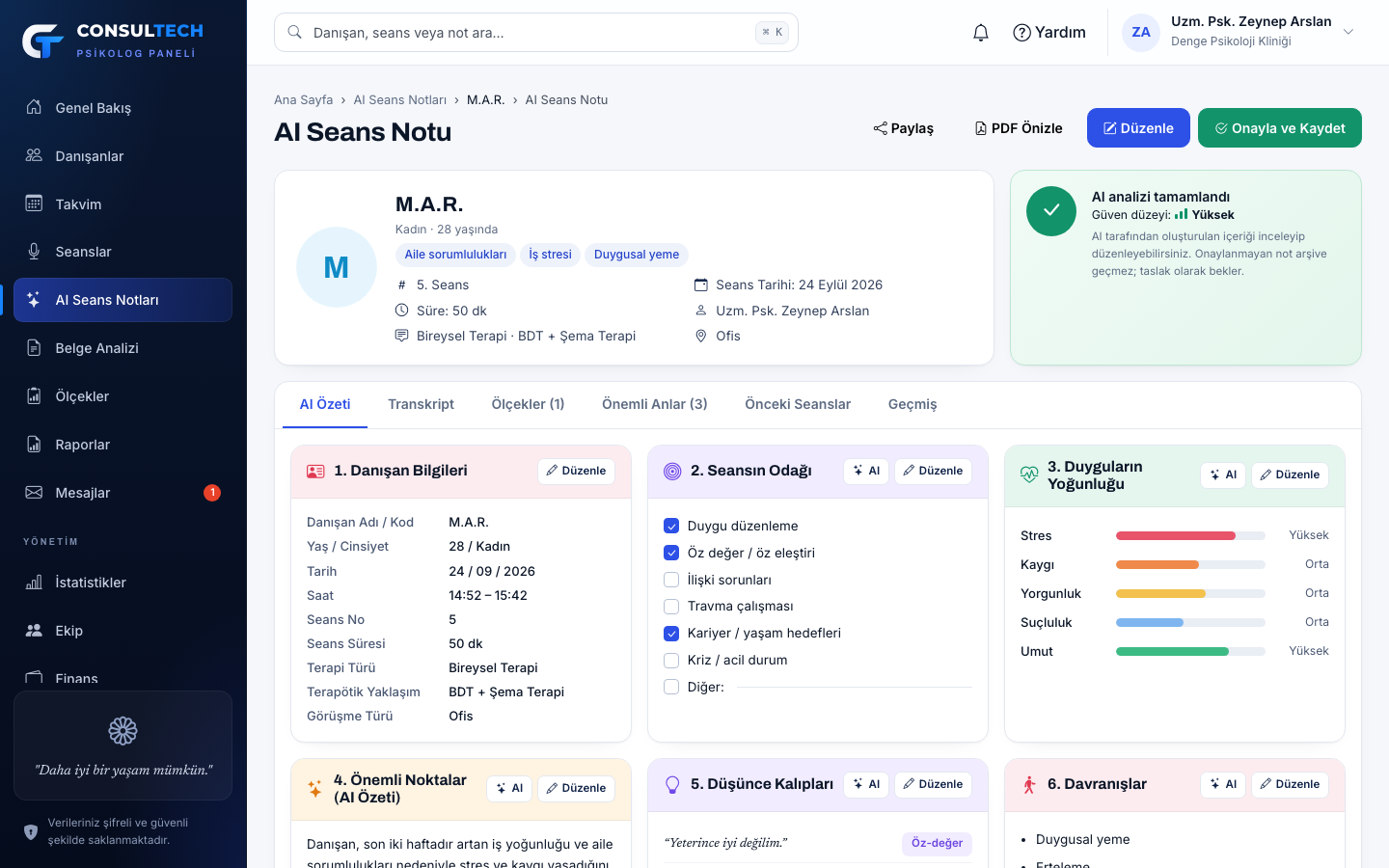Check İlişki sorunları checkbox
This screenshot has height=868, width=1389.
click(671, 580)
